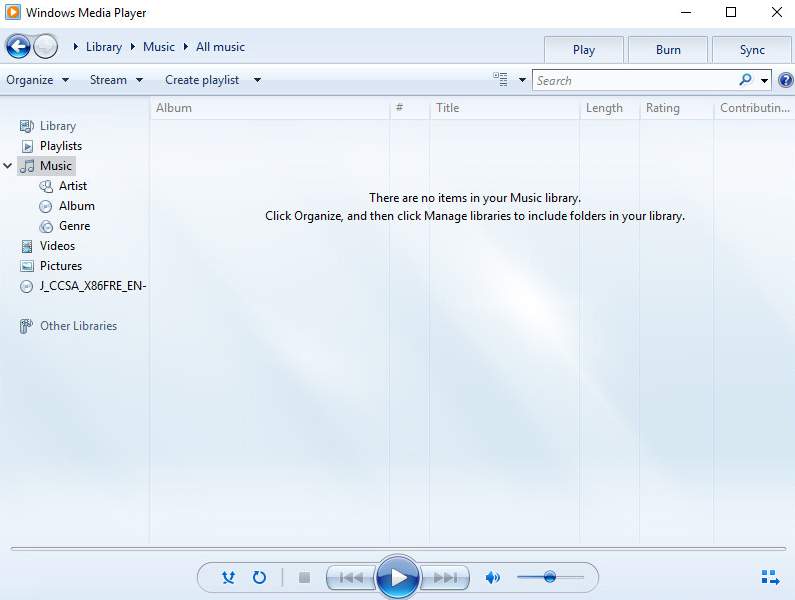Screen dimensions: 795x600
Task: Open the Create playlist dropdown arrow
Action: pos(257,80)
